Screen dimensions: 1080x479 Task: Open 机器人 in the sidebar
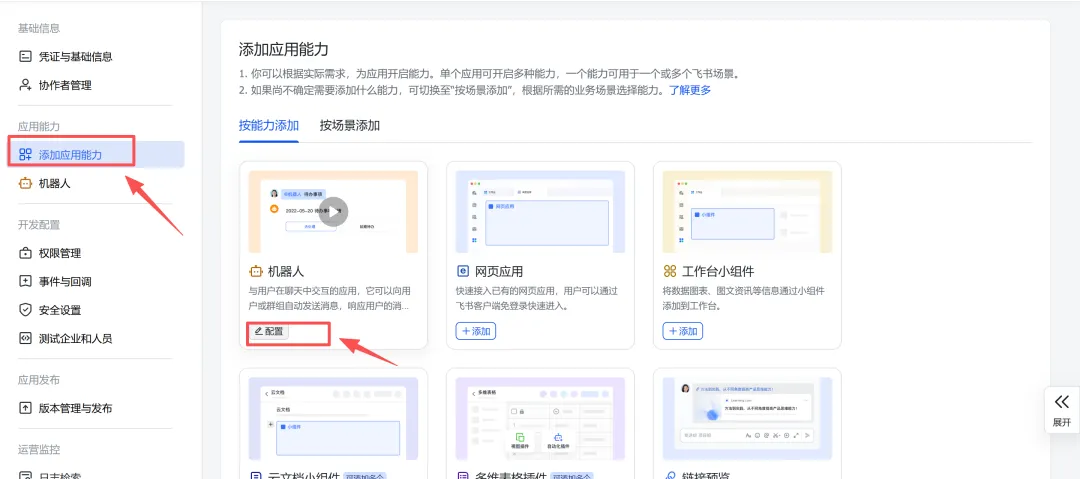(45, 183)
